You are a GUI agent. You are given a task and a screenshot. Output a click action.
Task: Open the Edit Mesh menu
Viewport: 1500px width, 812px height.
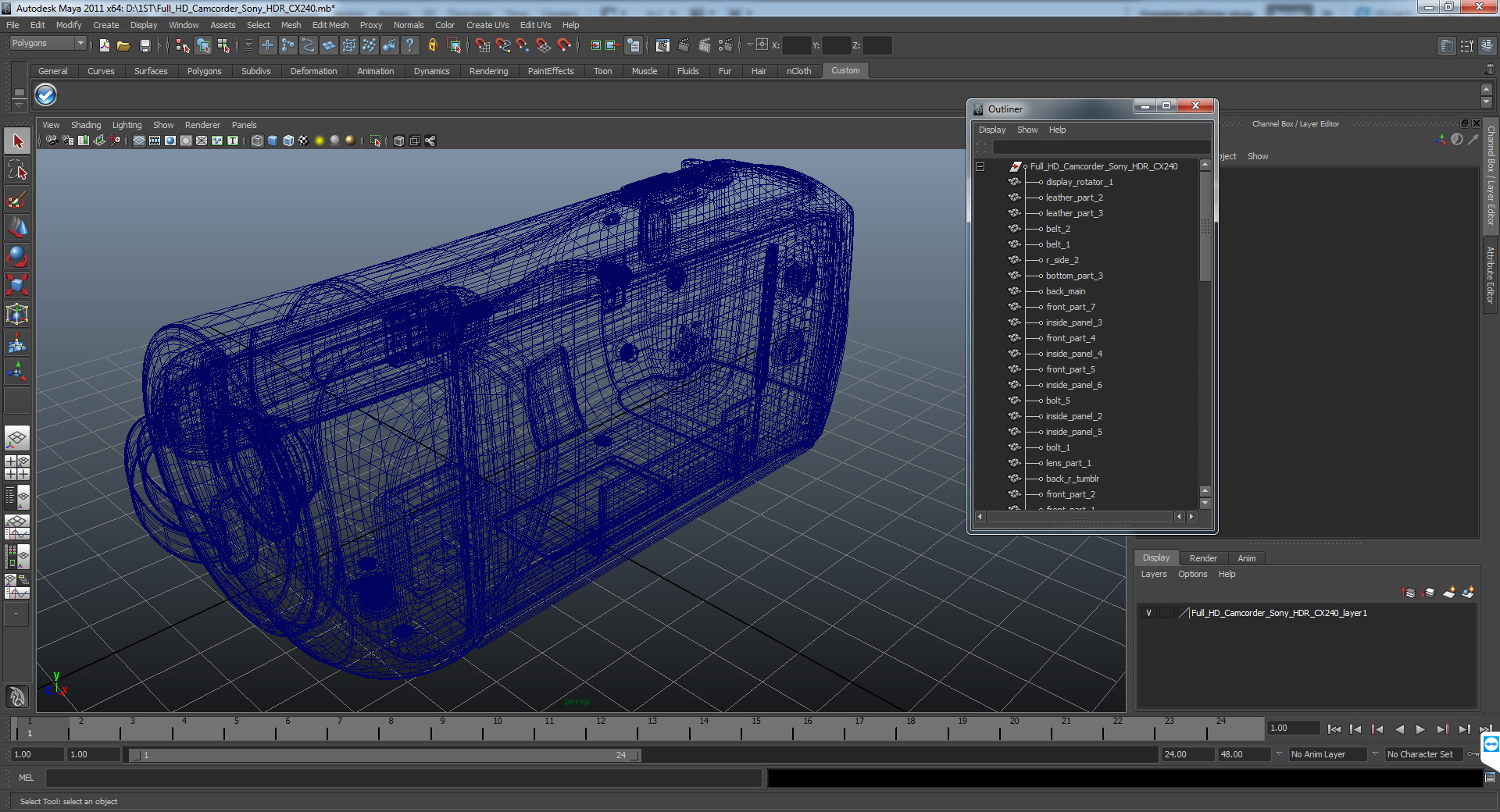(x=330, y=25)
